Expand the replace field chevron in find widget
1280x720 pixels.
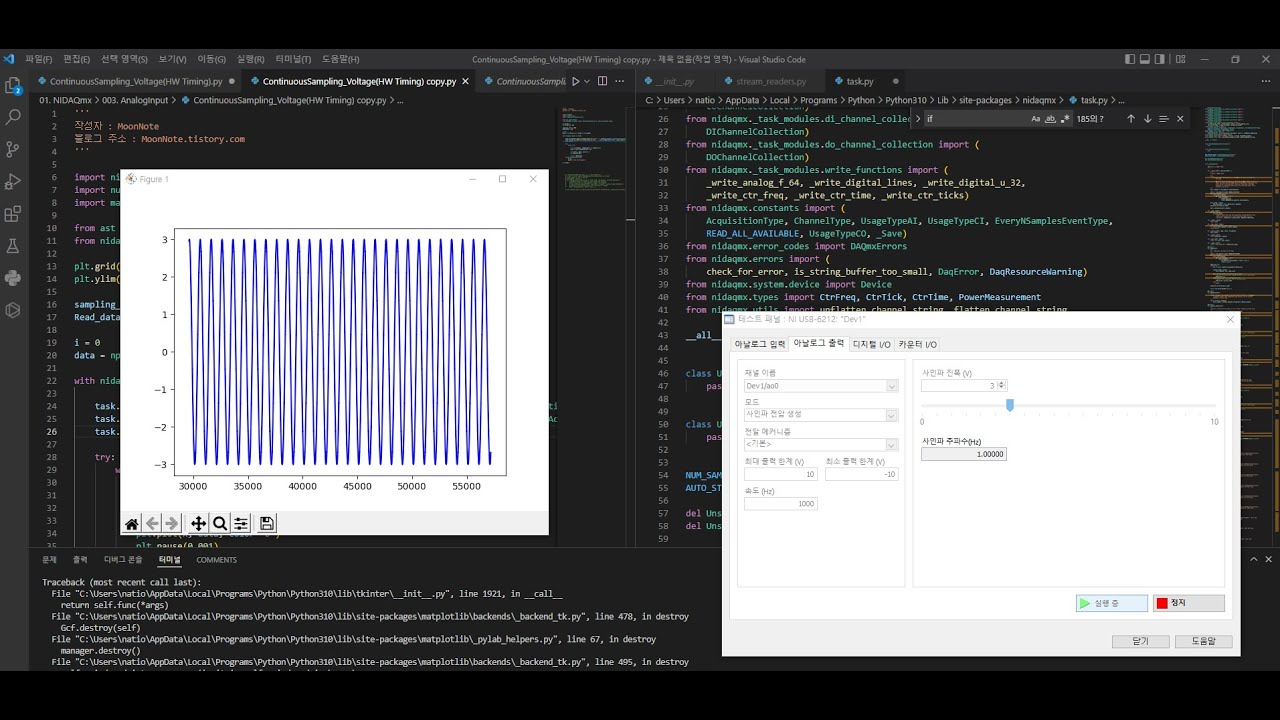916,119
